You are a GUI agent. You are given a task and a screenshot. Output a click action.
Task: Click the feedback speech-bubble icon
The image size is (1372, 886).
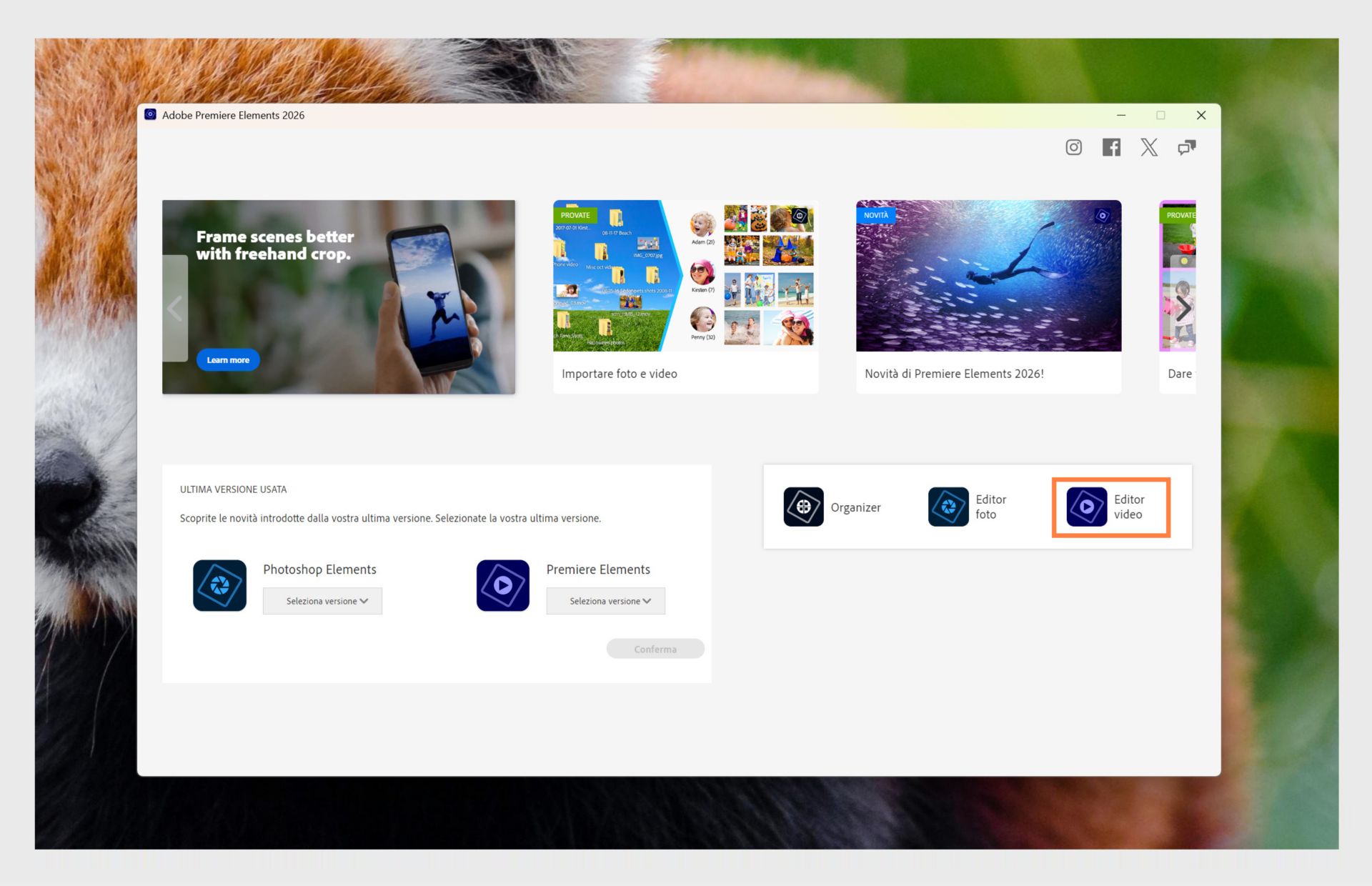[x=1187, y=147]
